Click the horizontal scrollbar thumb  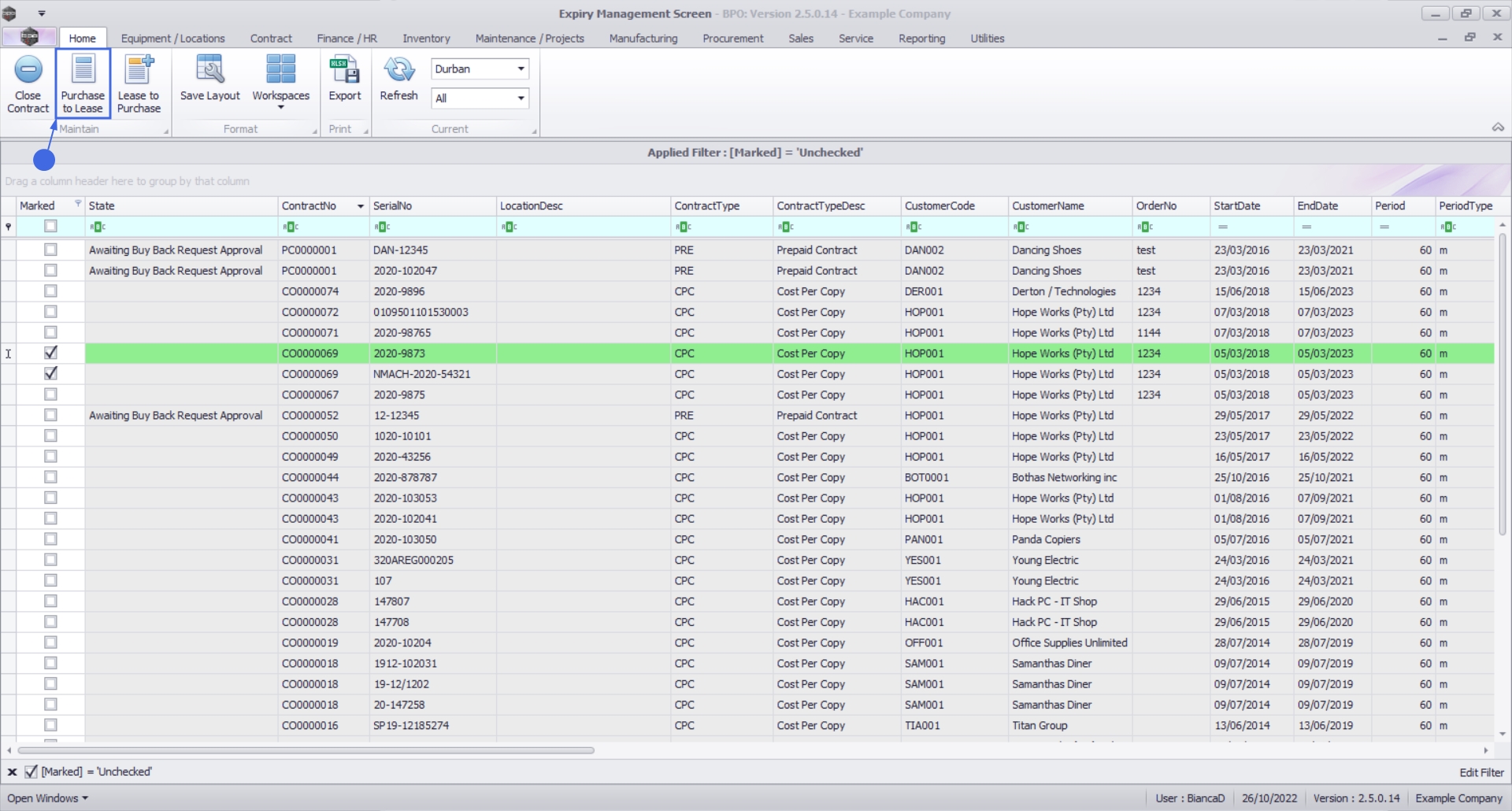click(306, 750)
